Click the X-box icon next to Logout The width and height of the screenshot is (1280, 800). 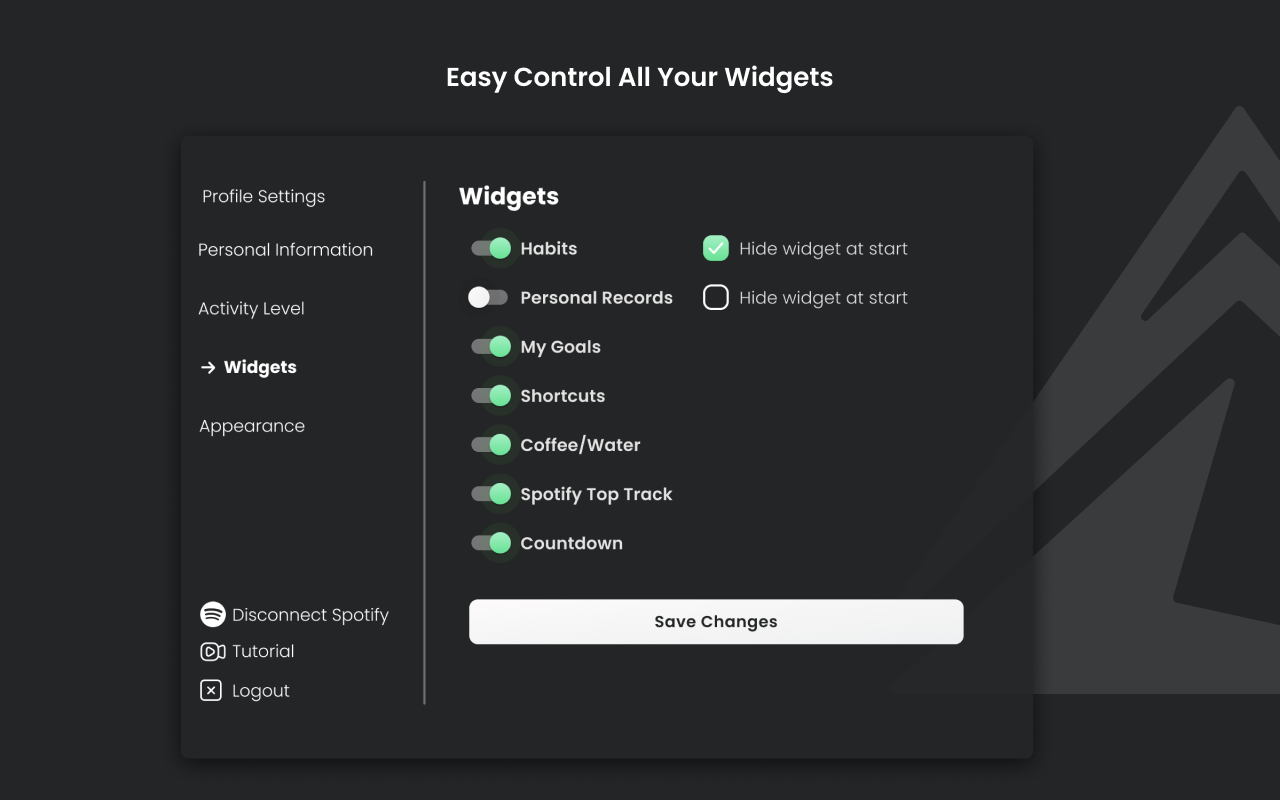(x=211, y=690)
